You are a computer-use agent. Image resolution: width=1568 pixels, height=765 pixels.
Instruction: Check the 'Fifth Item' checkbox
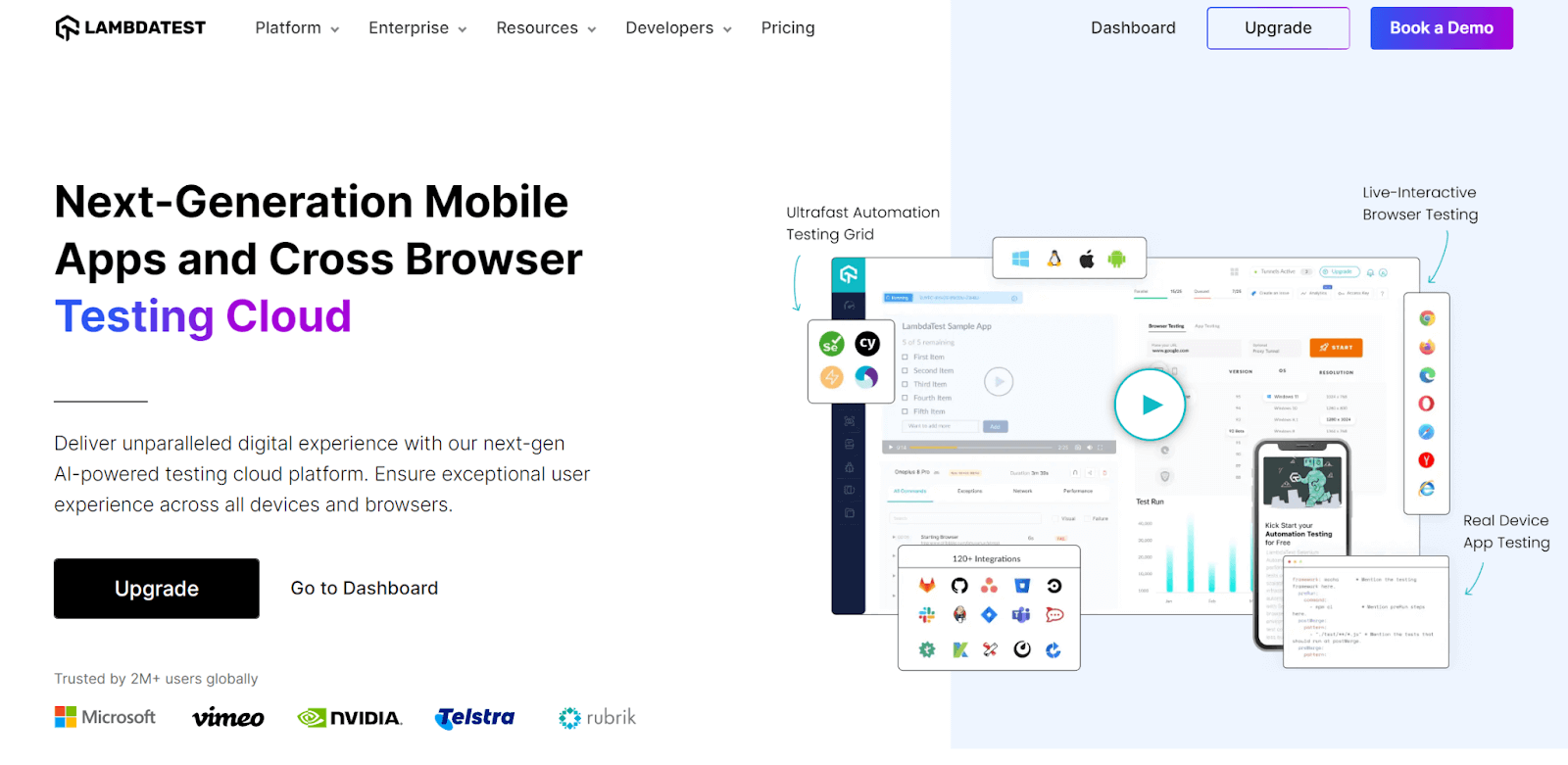coord(906,412)
